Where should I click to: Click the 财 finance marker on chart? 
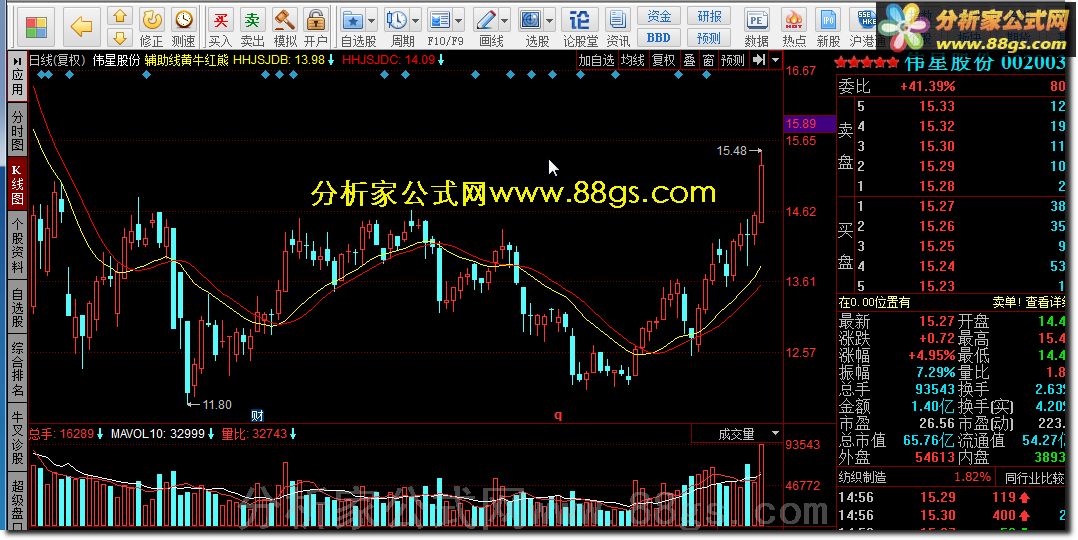point(257,415)
